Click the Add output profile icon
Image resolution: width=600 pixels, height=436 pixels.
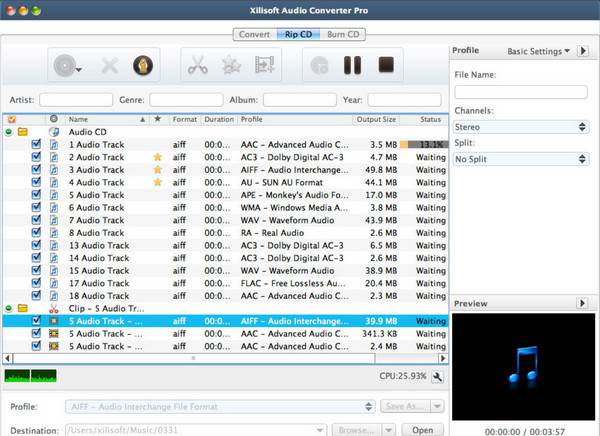265,64
